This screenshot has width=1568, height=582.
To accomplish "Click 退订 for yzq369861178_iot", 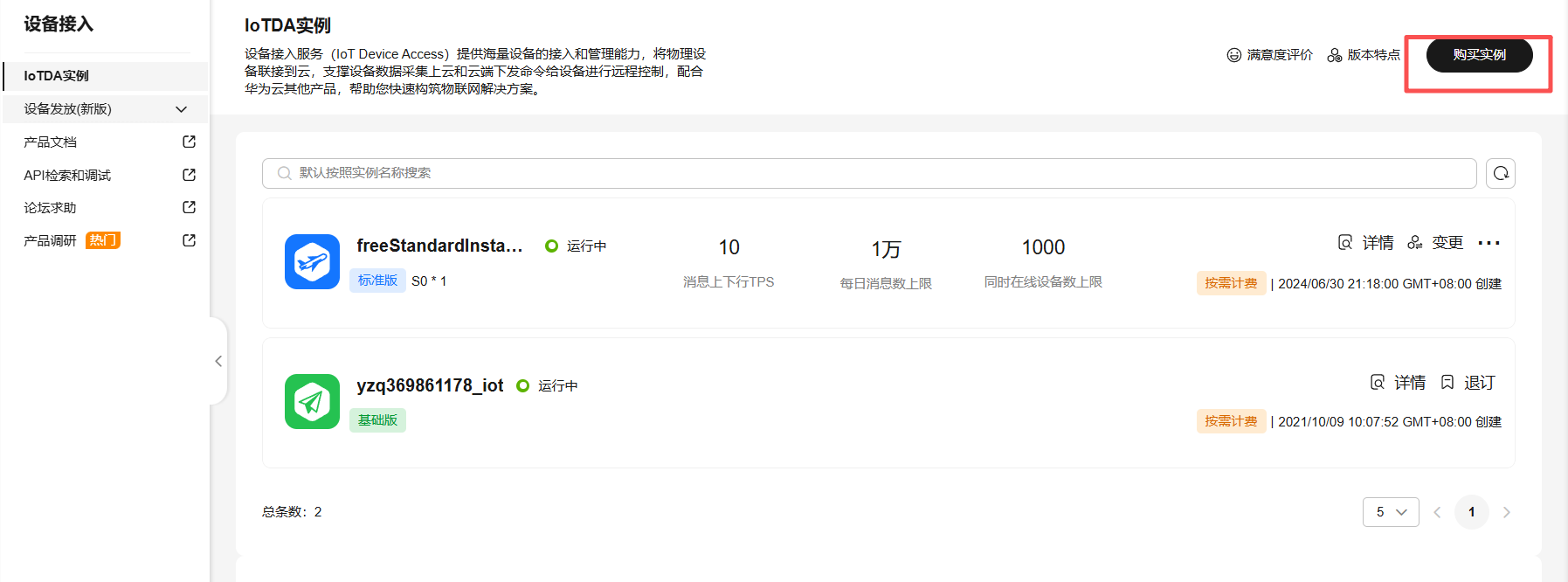I will tap(1480, 383).
